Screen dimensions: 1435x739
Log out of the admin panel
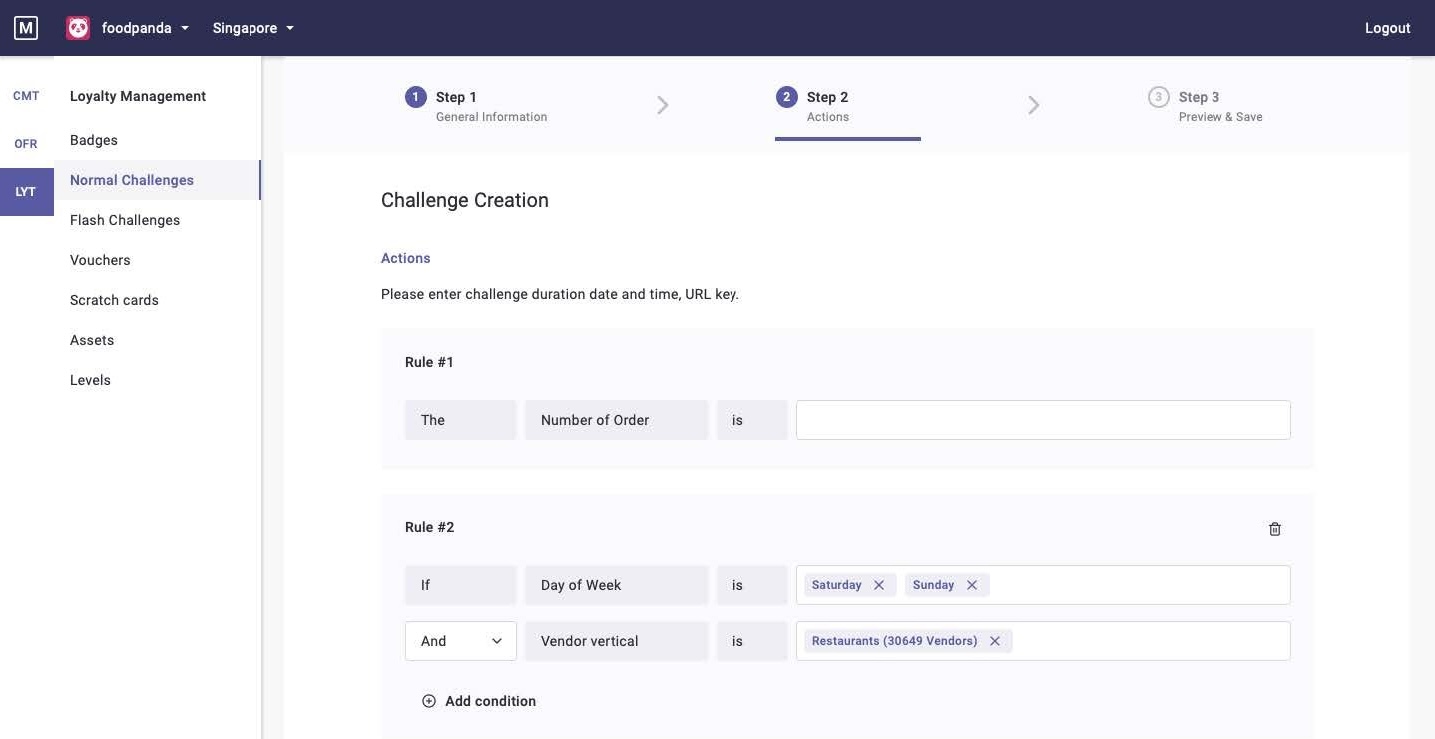(x=1388, y=27)
